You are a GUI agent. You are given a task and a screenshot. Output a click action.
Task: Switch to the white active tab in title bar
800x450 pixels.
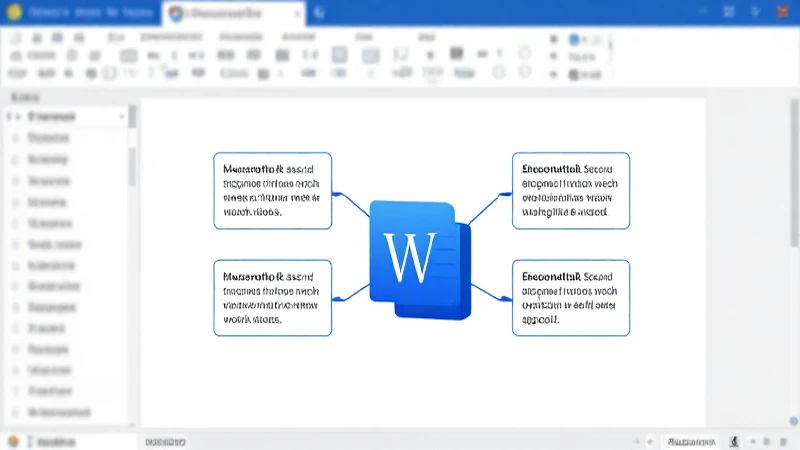pos(234,14)
